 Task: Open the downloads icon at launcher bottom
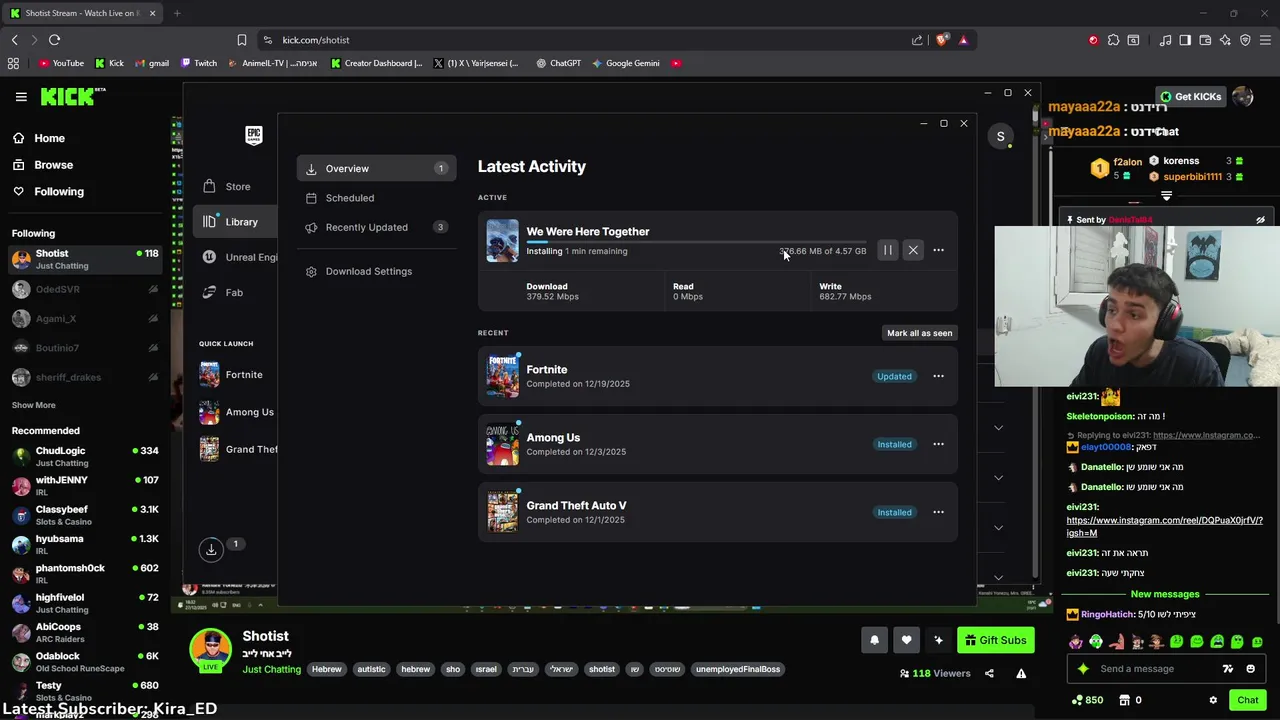pyautogui.click(x=211, y=549)
